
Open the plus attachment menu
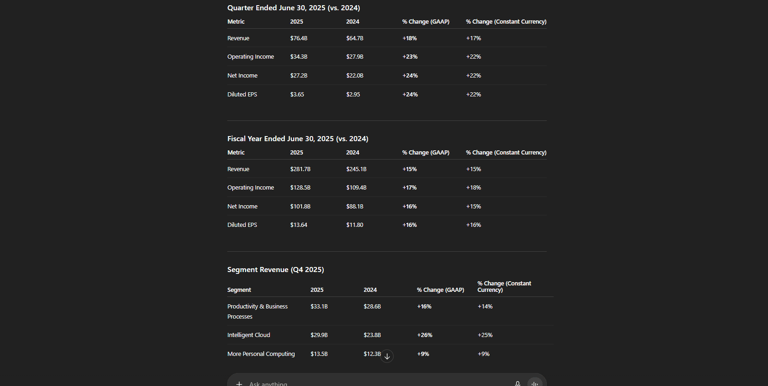click(x=239, y=384)
